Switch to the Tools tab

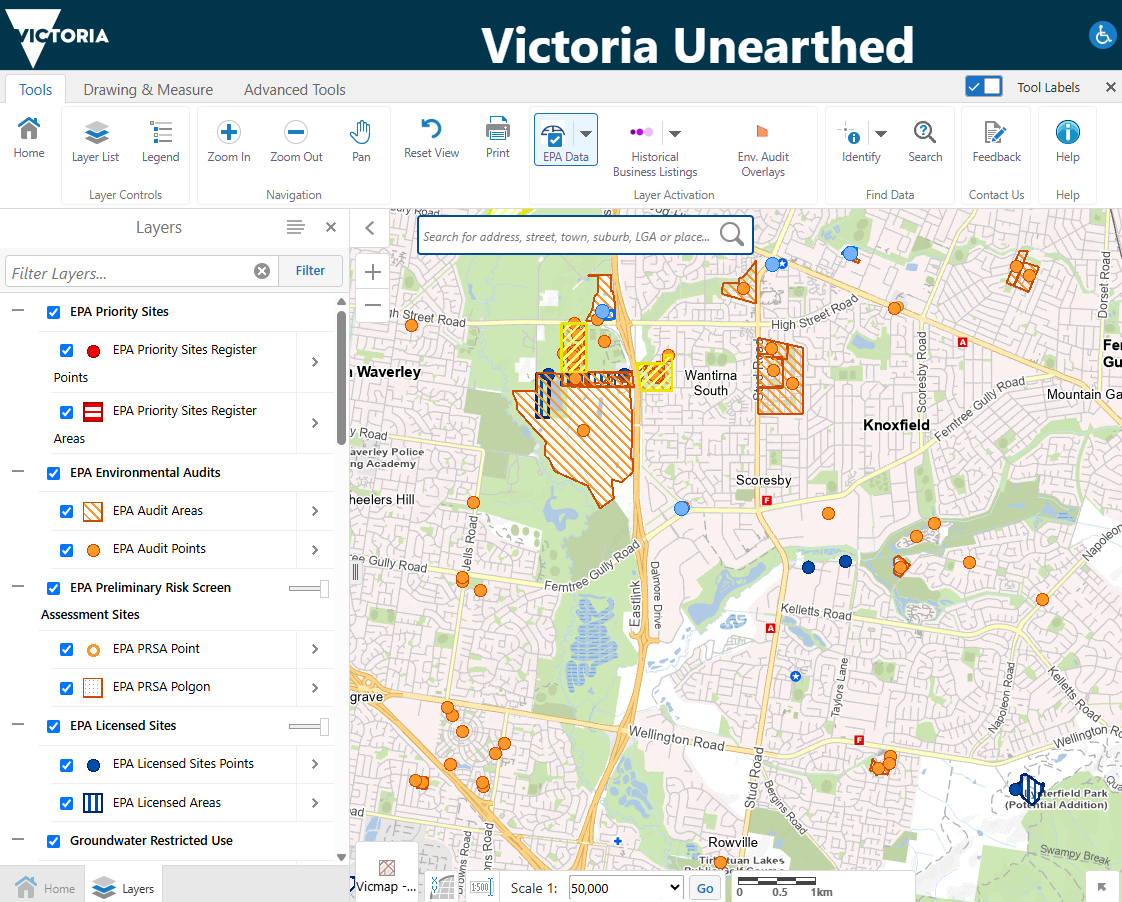tap(35, 89)
